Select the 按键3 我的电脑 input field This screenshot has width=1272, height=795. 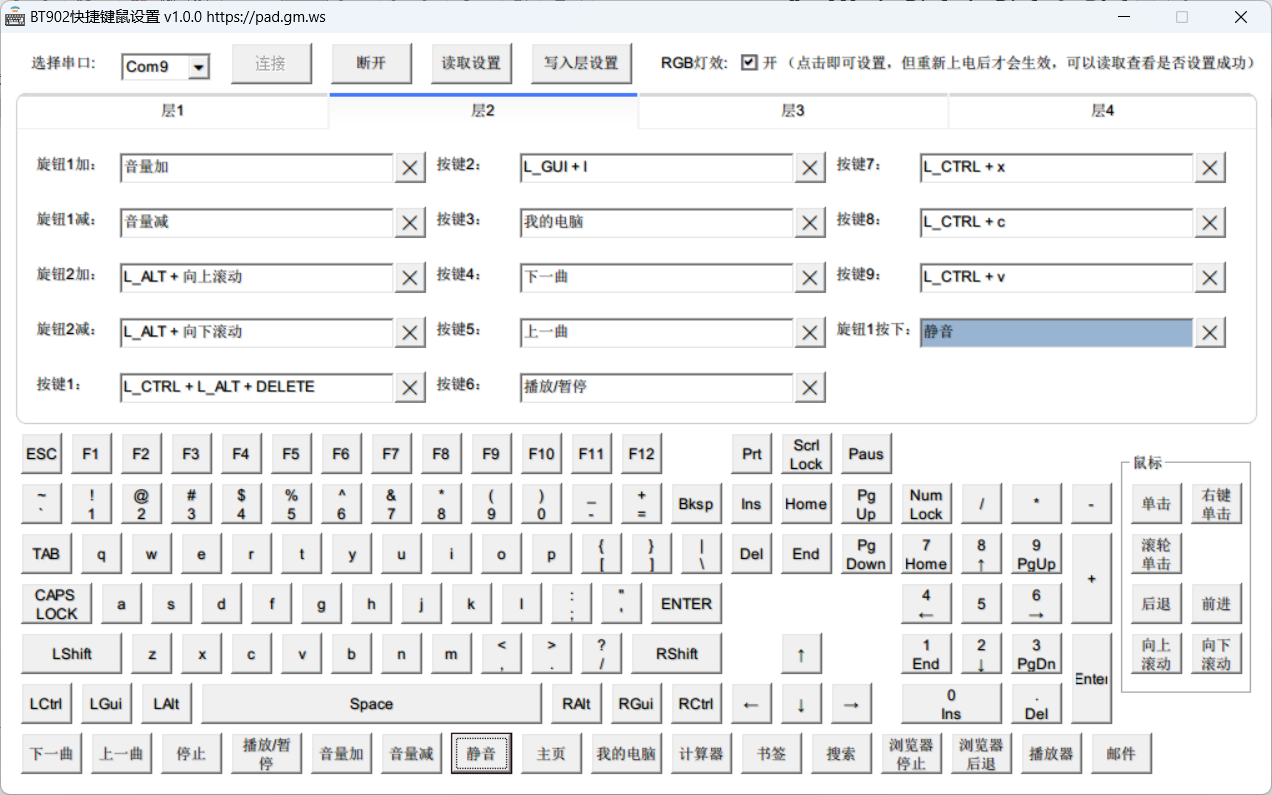[x=656, y=222]
